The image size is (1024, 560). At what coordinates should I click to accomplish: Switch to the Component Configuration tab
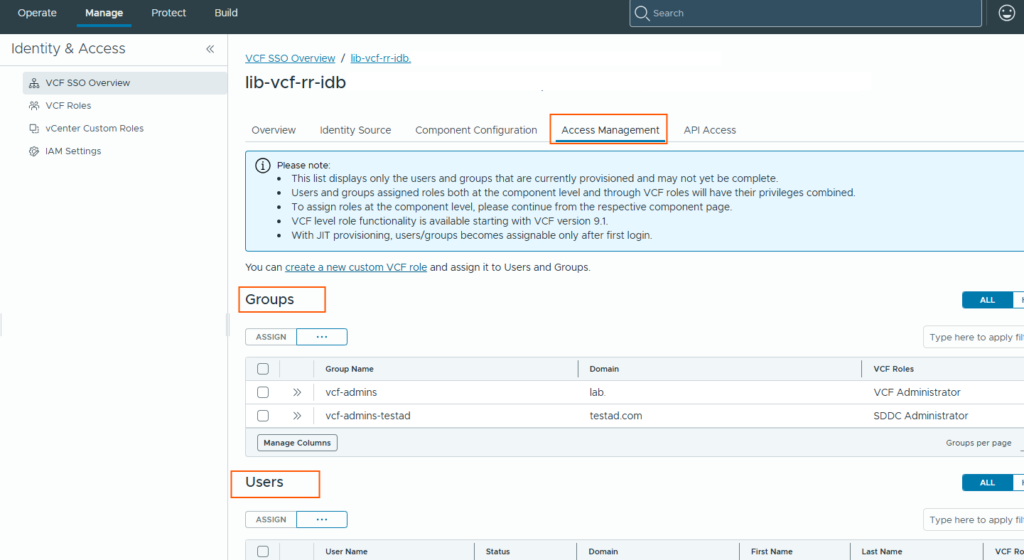tap(476, 130)
